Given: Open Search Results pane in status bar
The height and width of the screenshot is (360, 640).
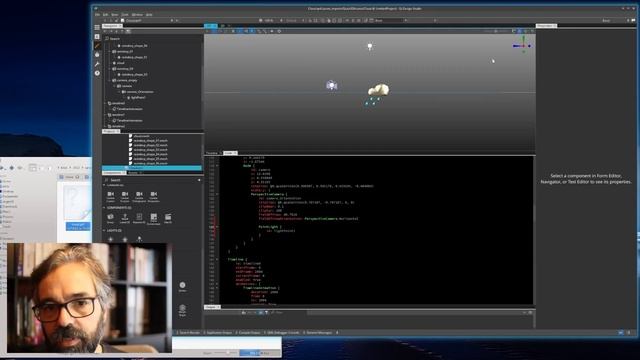Looking at the screenshot, I should click(x=189, y=333).
